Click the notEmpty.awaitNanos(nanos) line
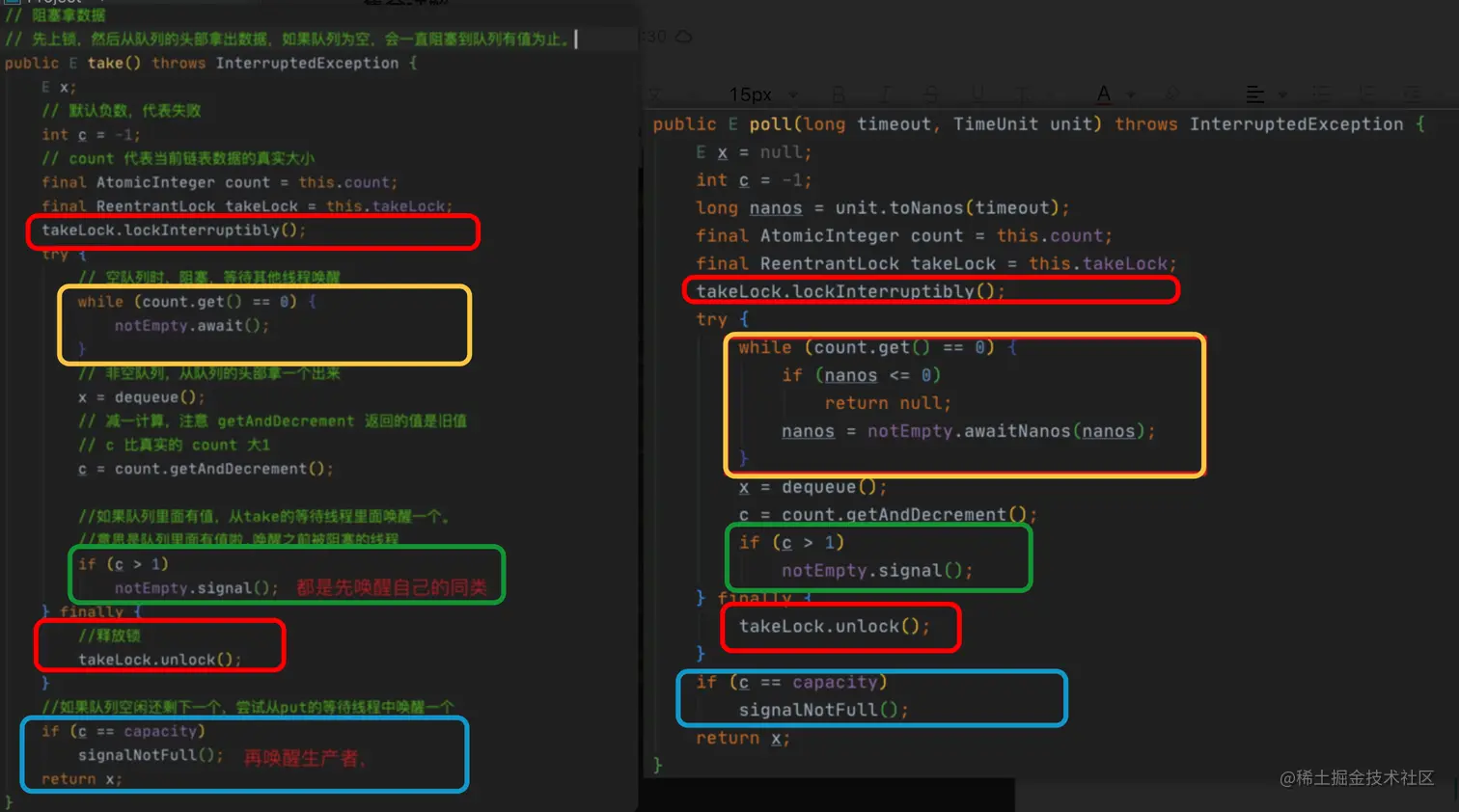This screenshot has width=1459, height=812. (968, 431)
